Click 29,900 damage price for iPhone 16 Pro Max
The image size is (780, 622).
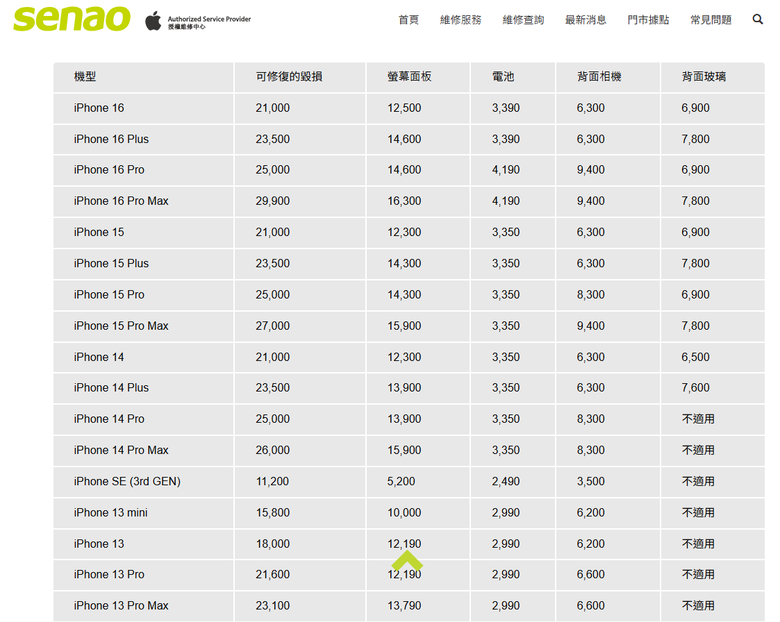click(273, 201)
